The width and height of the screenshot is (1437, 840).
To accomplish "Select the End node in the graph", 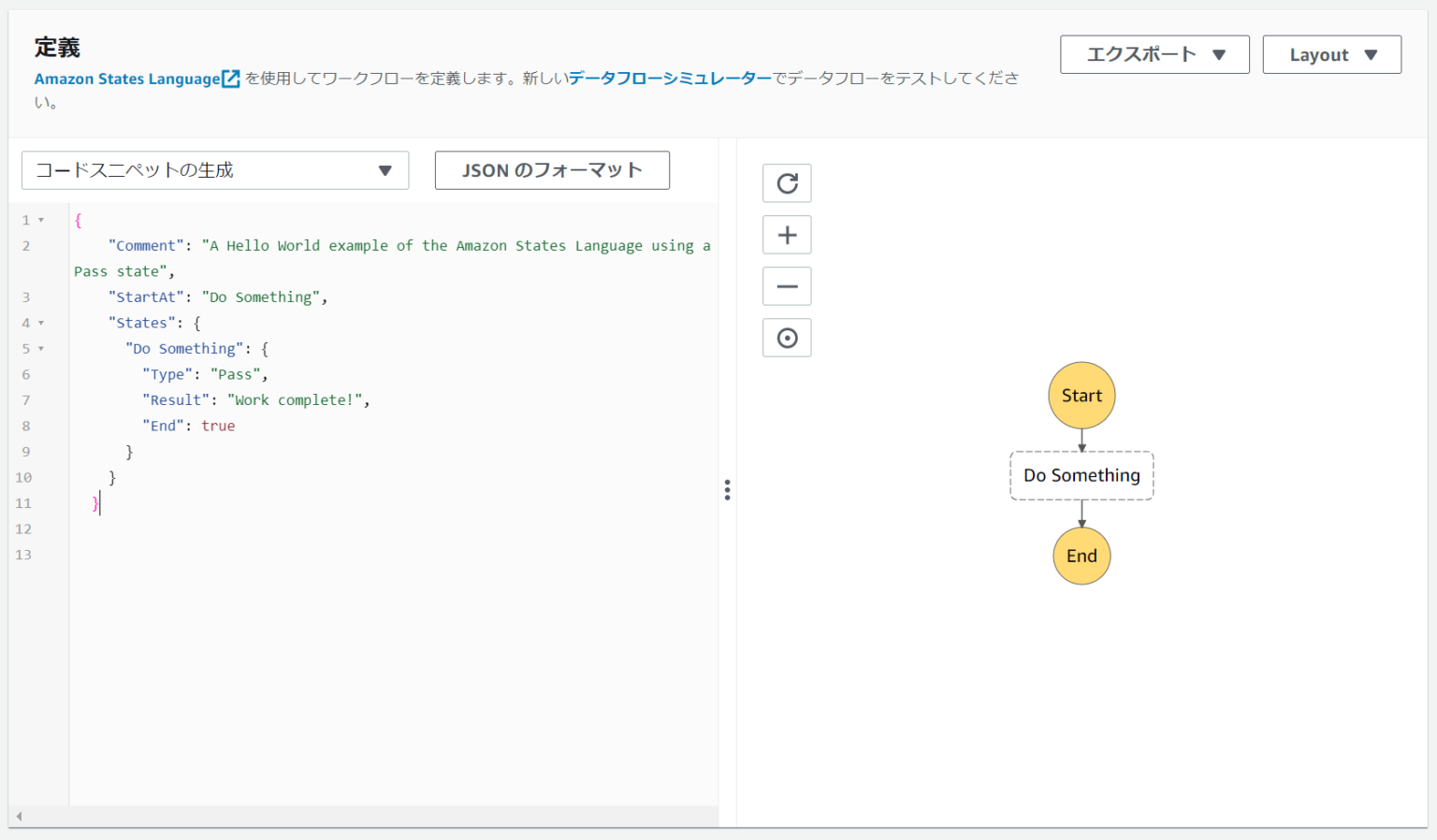I will (1081, 556).
